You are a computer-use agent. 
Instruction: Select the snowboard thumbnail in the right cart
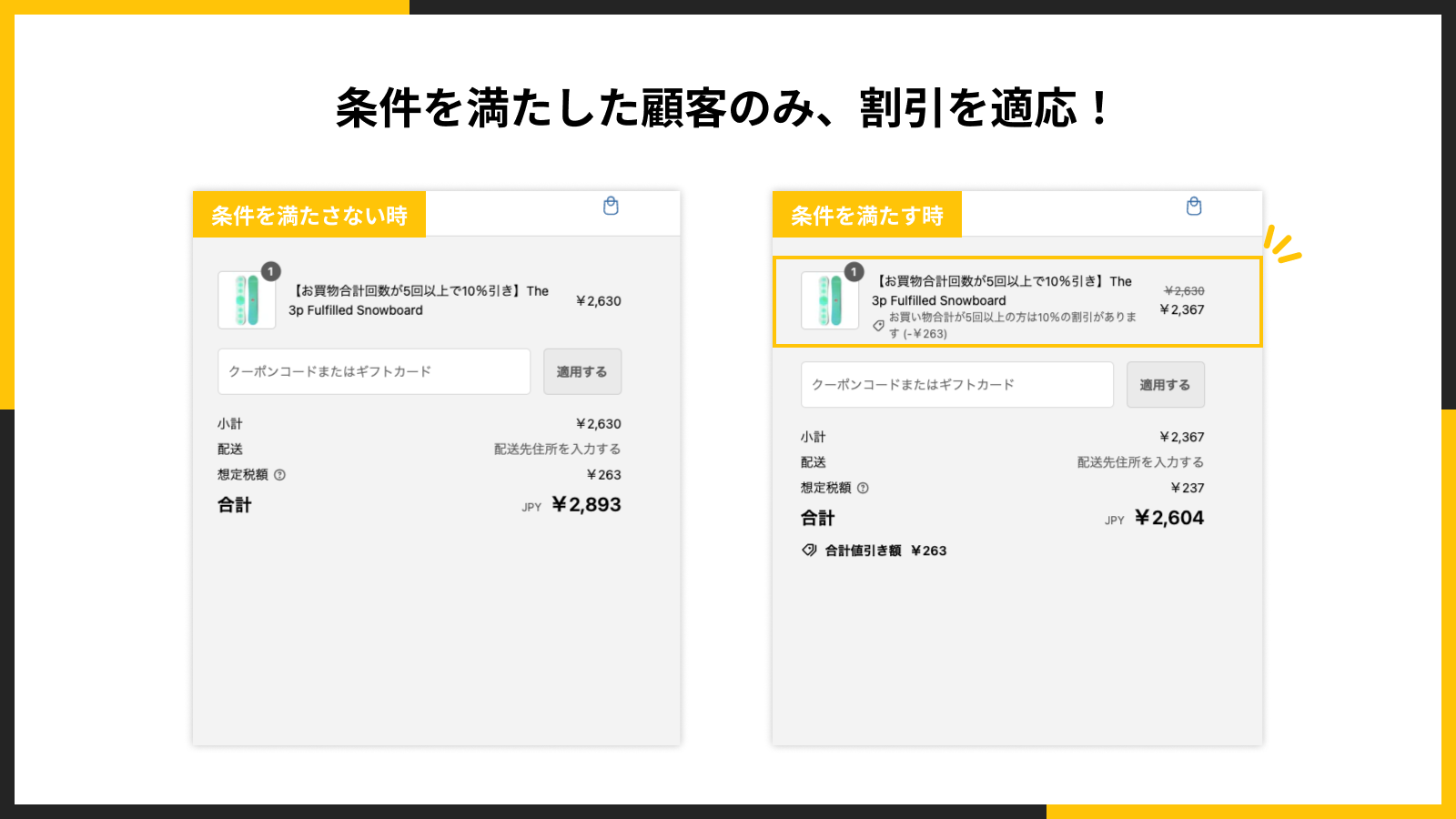pyautogui.click(x=829, y=300)
